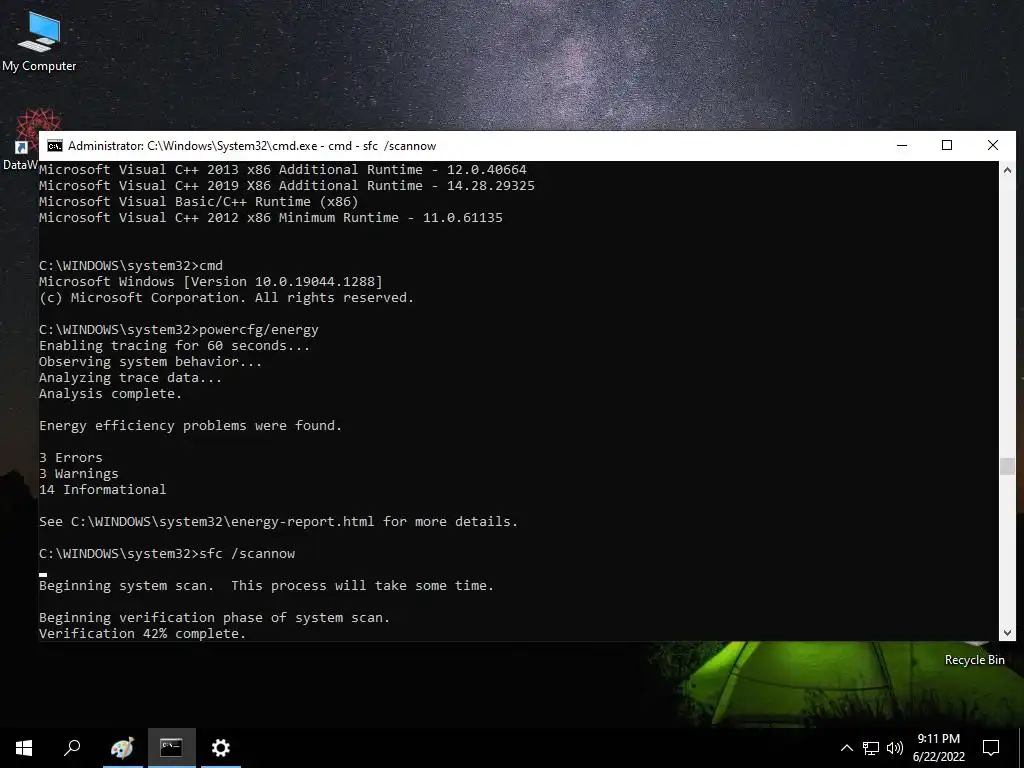Open the My Computer desktop icon
Viewport: 1024px width, 768px height.
point(39,41)
